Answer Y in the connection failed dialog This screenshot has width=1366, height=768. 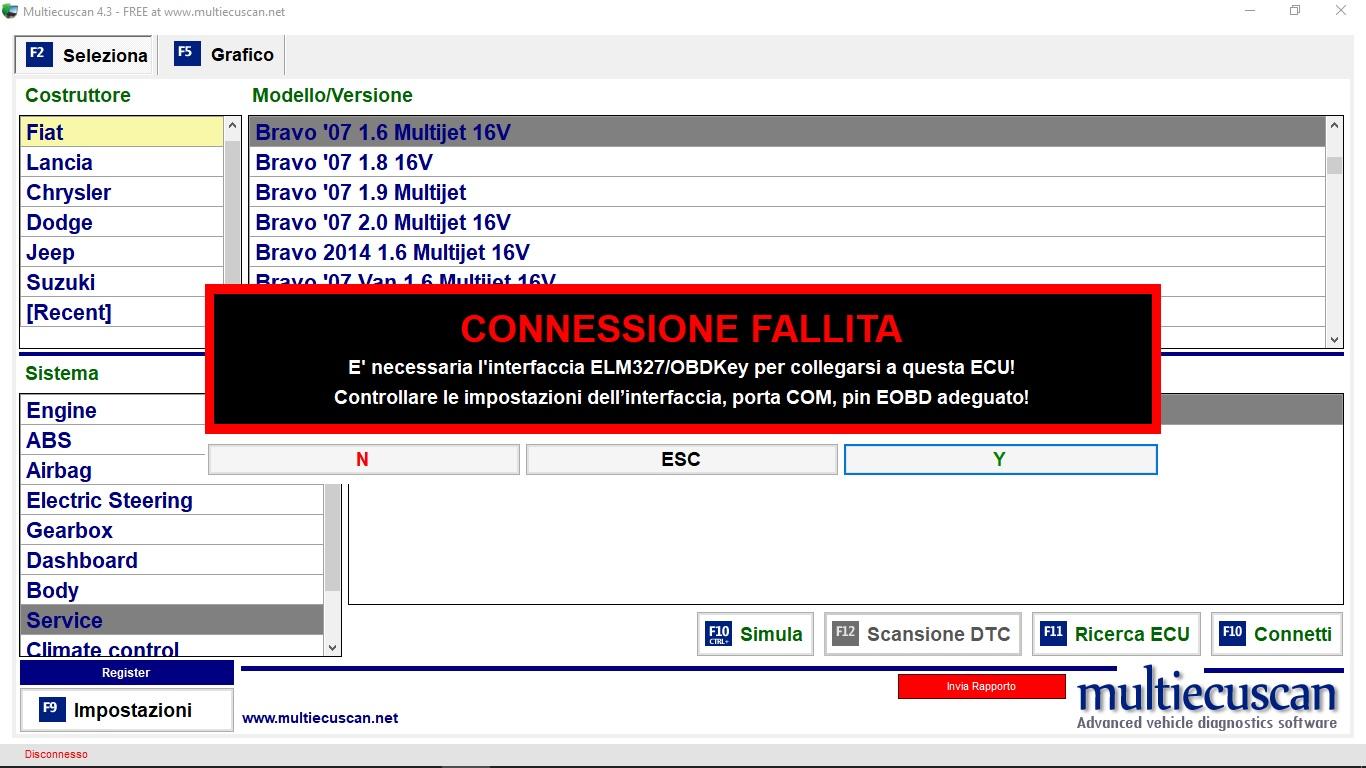point(1000,459)
